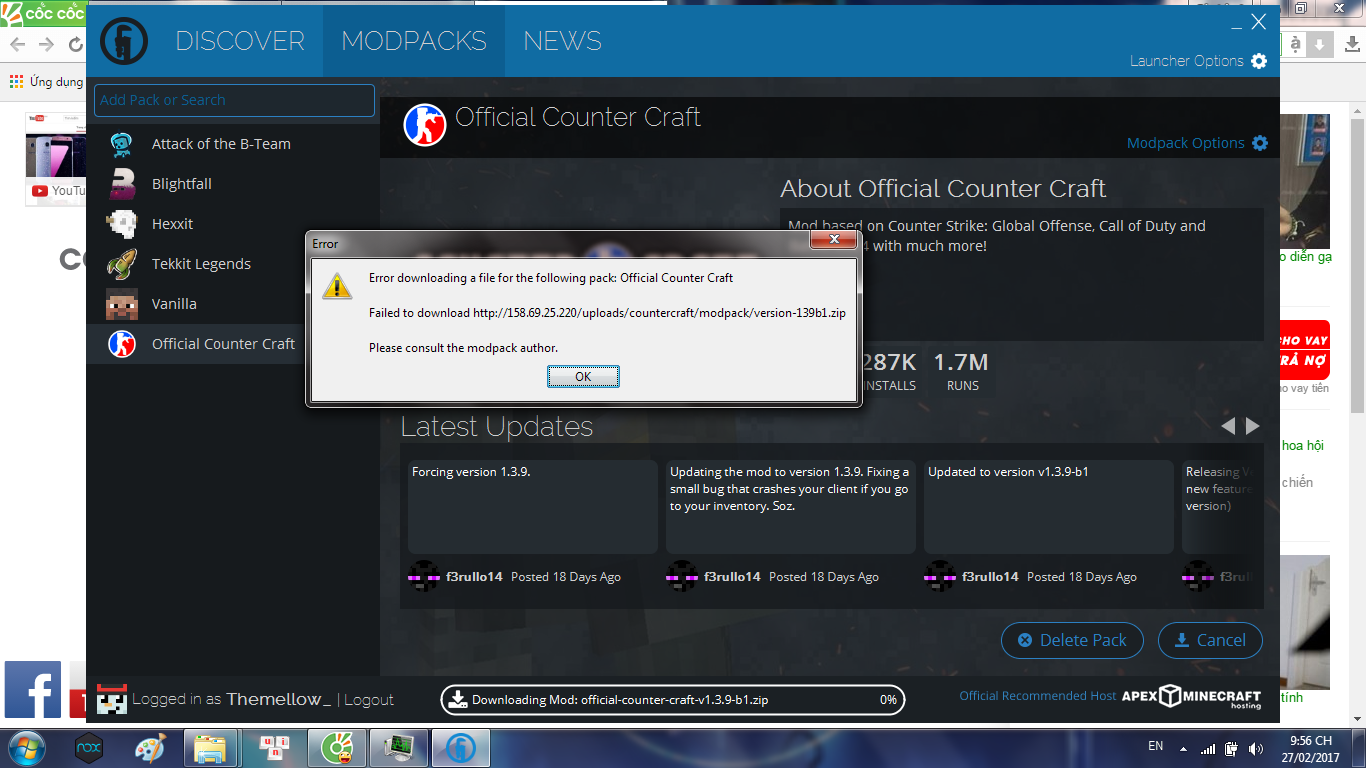Click the logged-in user avatar head
1366x768 pixels.
coord(111,699)
